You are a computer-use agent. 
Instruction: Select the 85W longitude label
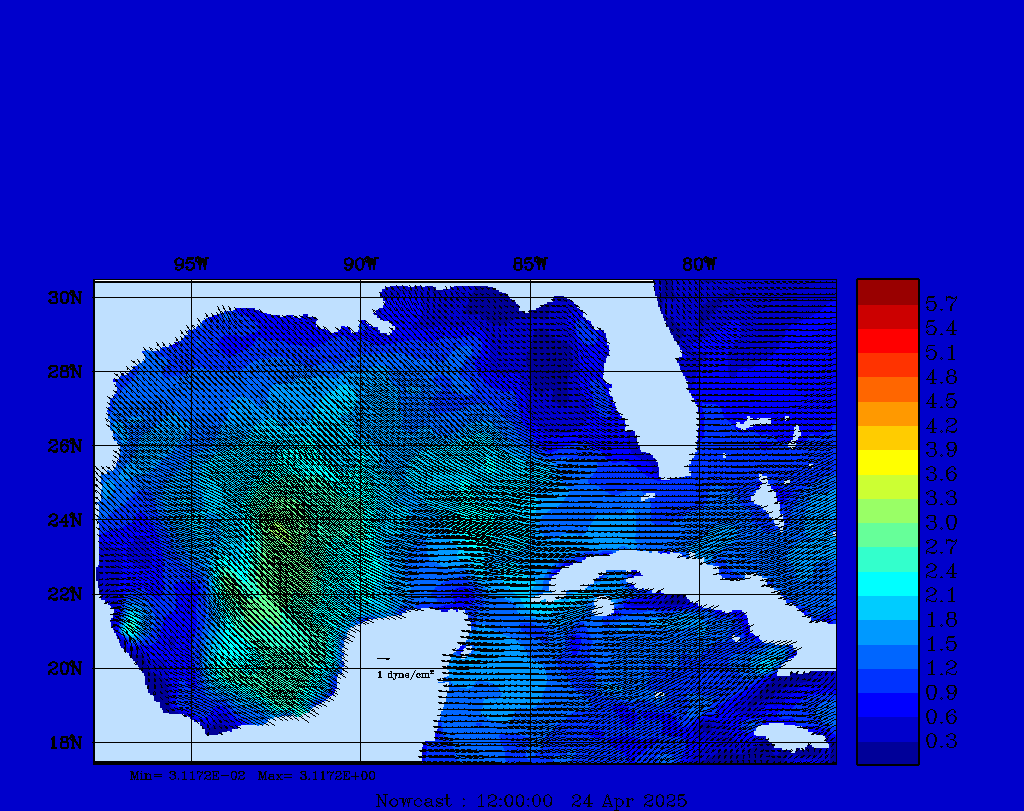(x=530, y=265)
